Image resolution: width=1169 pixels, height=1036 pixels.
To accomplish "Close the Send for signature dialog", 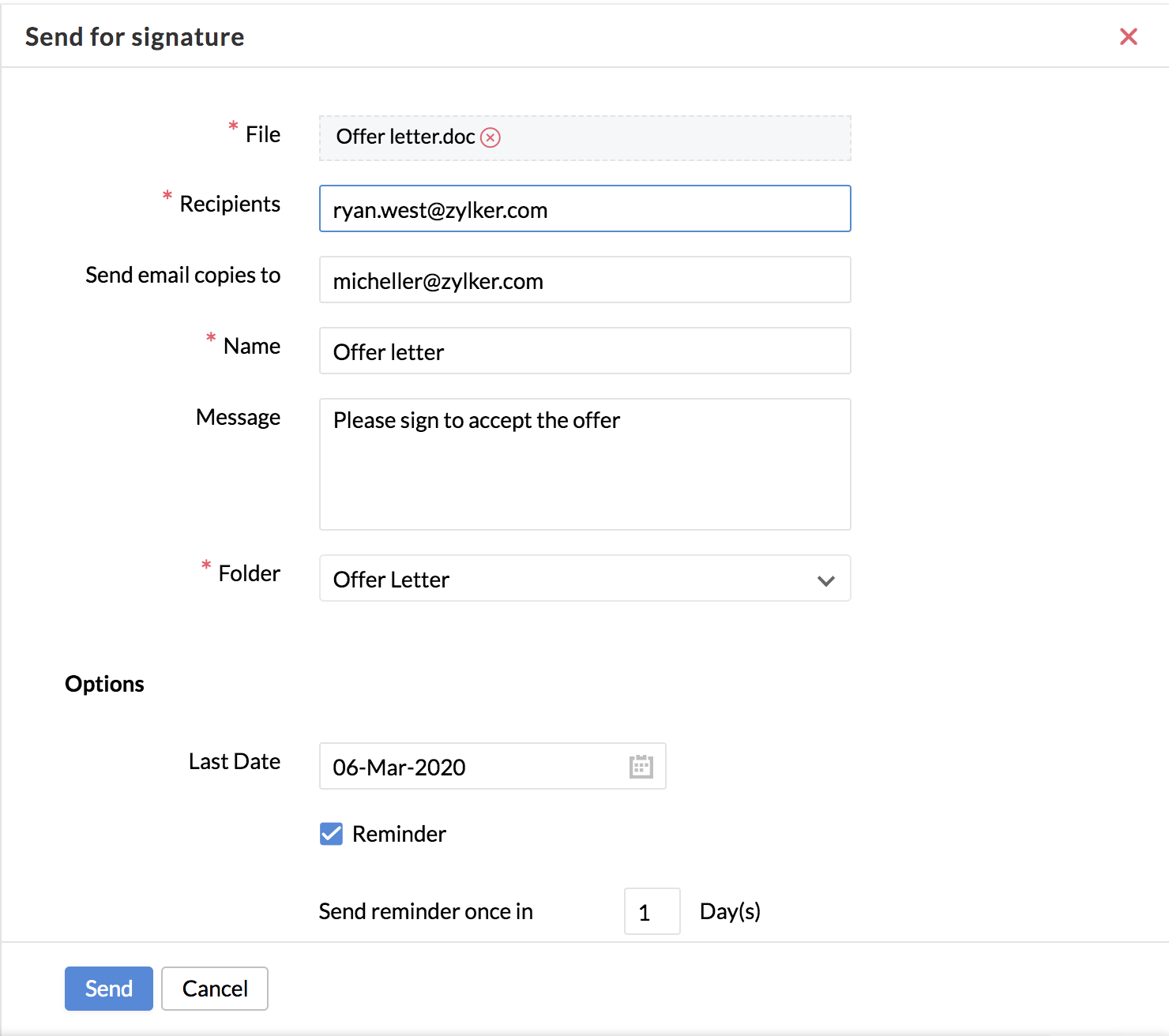I will pyautogui.click(x=1128, y=36).
